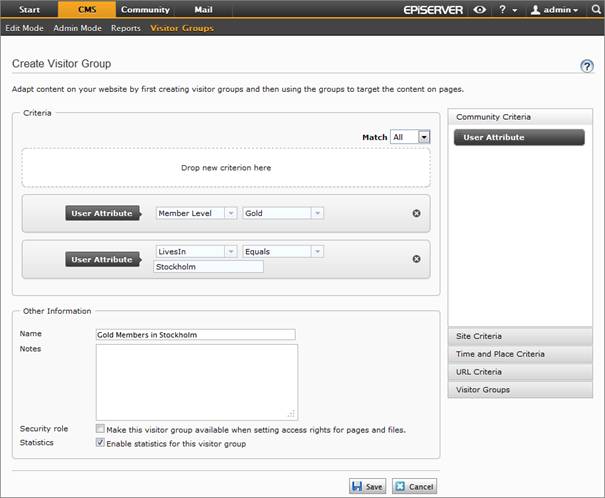The width and height of the screenshot is (605, 498).
Task: Click the search magnifier icon in top bar
Action: tap(595, 10)
